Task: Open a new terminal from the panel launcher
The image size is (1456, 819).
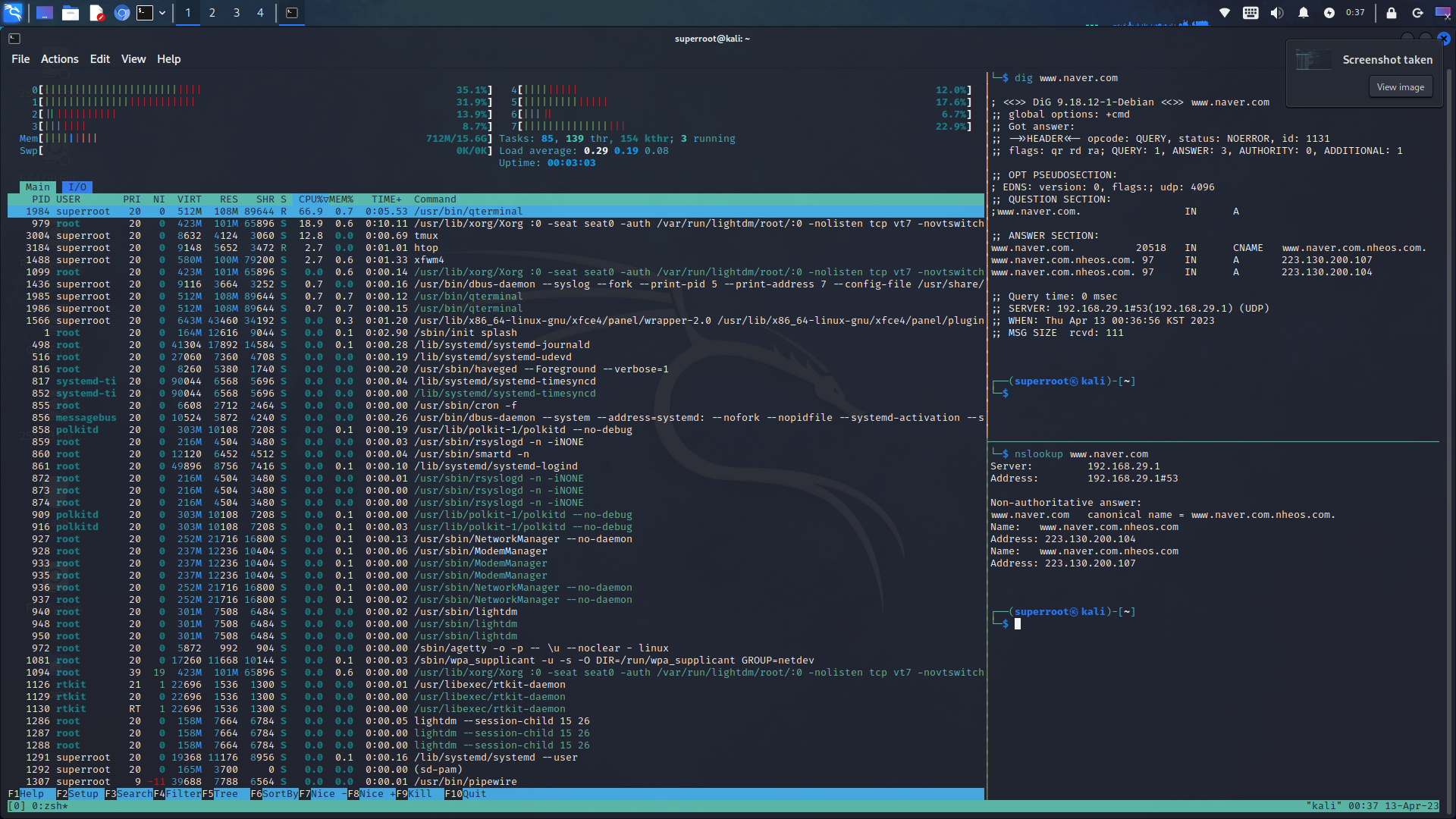Action: 146,13
